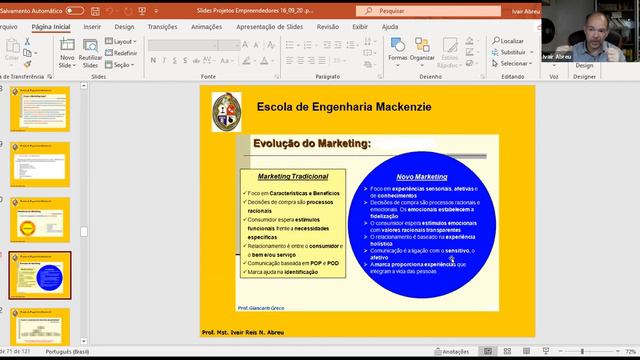The height and width of the screenshot is (360, 640).
Task: Click the Localizar find button
Action: [x=508, y=41]
